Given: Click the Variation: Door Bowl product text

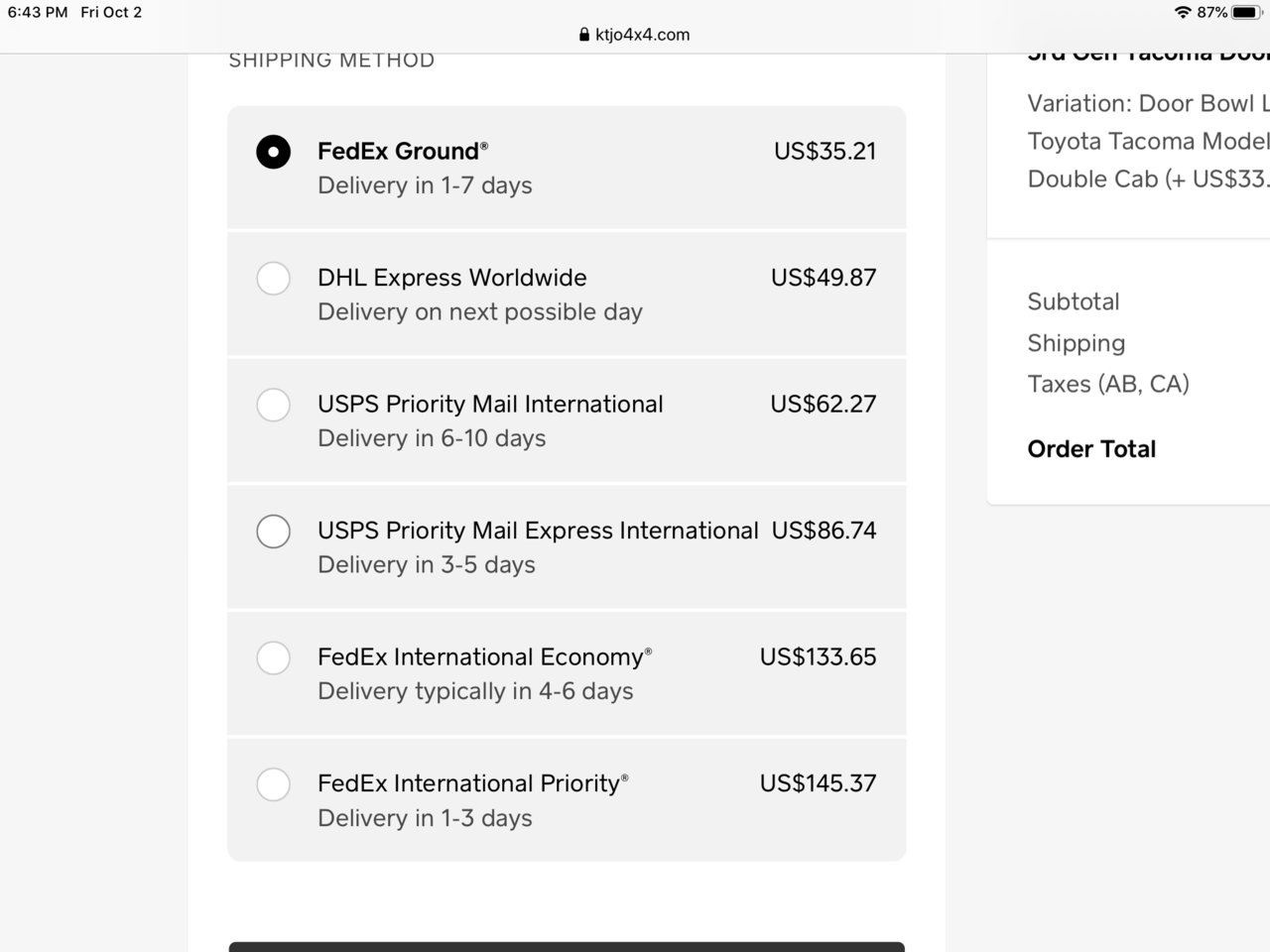Looking at the screenshot, I should tap(1148, 103).
